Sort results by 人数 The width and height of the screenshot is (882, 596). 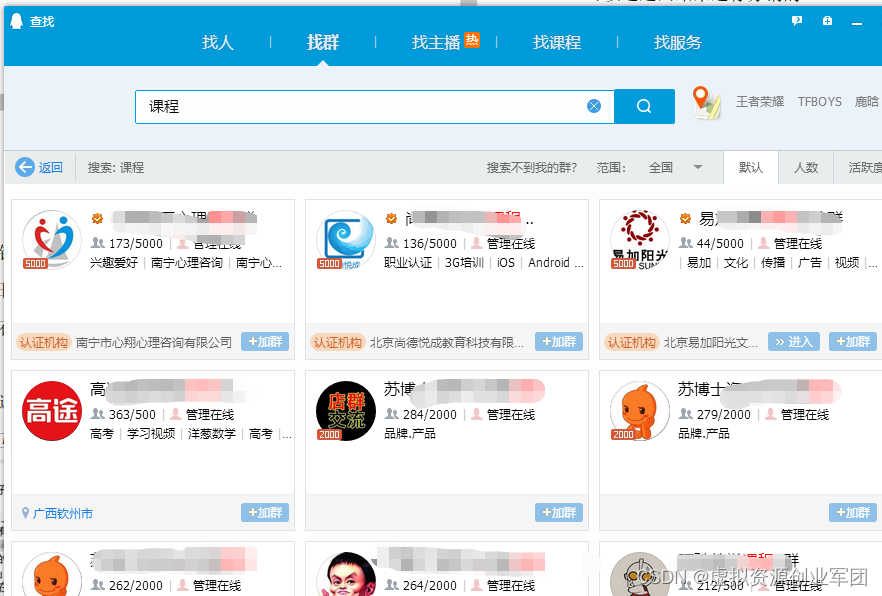click(x=806, y=168)
